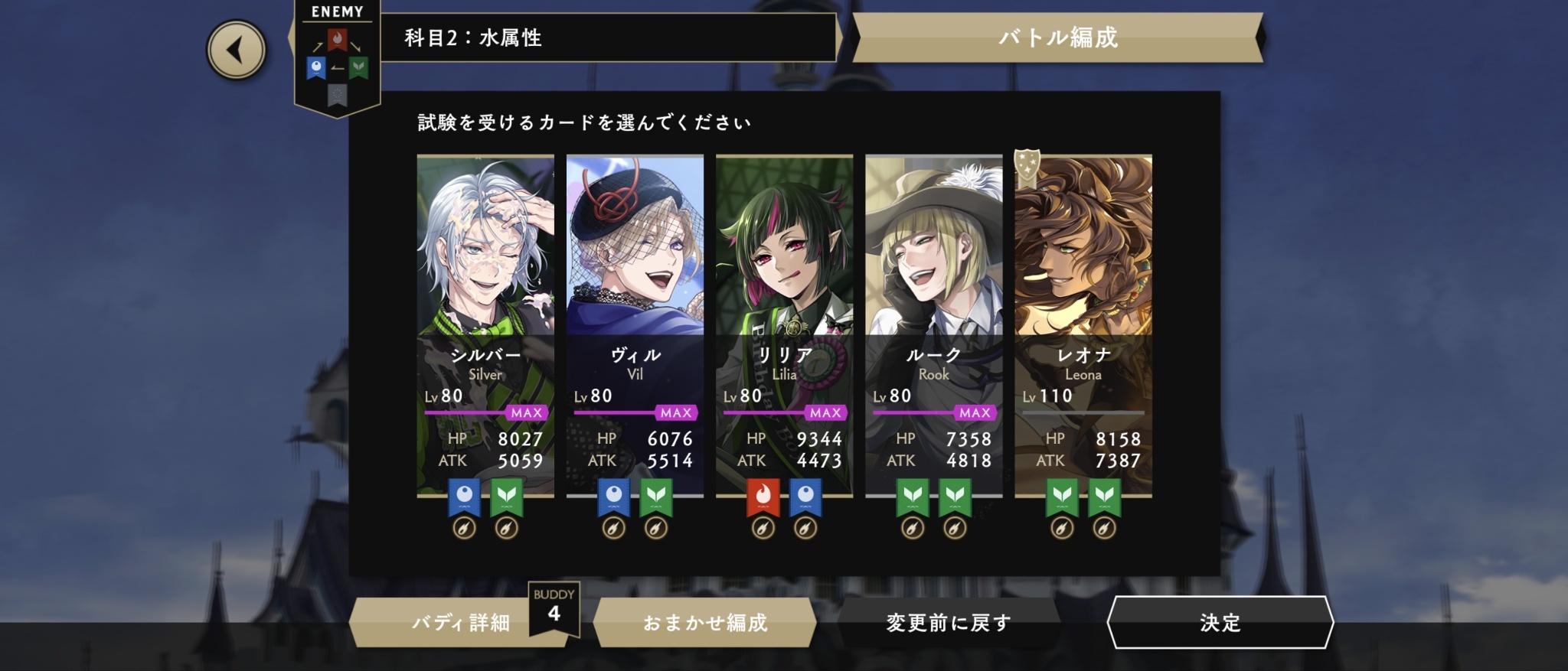1568x671 pixels.
Task: Tap Lilia's red fire element icon
Action: pyautogui.click(x=763, y=497)
